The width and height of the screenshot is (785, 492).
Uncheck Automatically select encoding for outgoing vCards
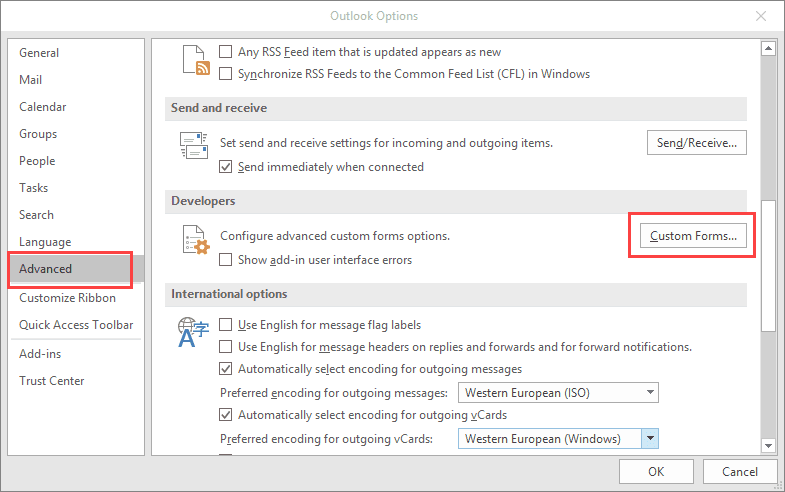point(226,415)
